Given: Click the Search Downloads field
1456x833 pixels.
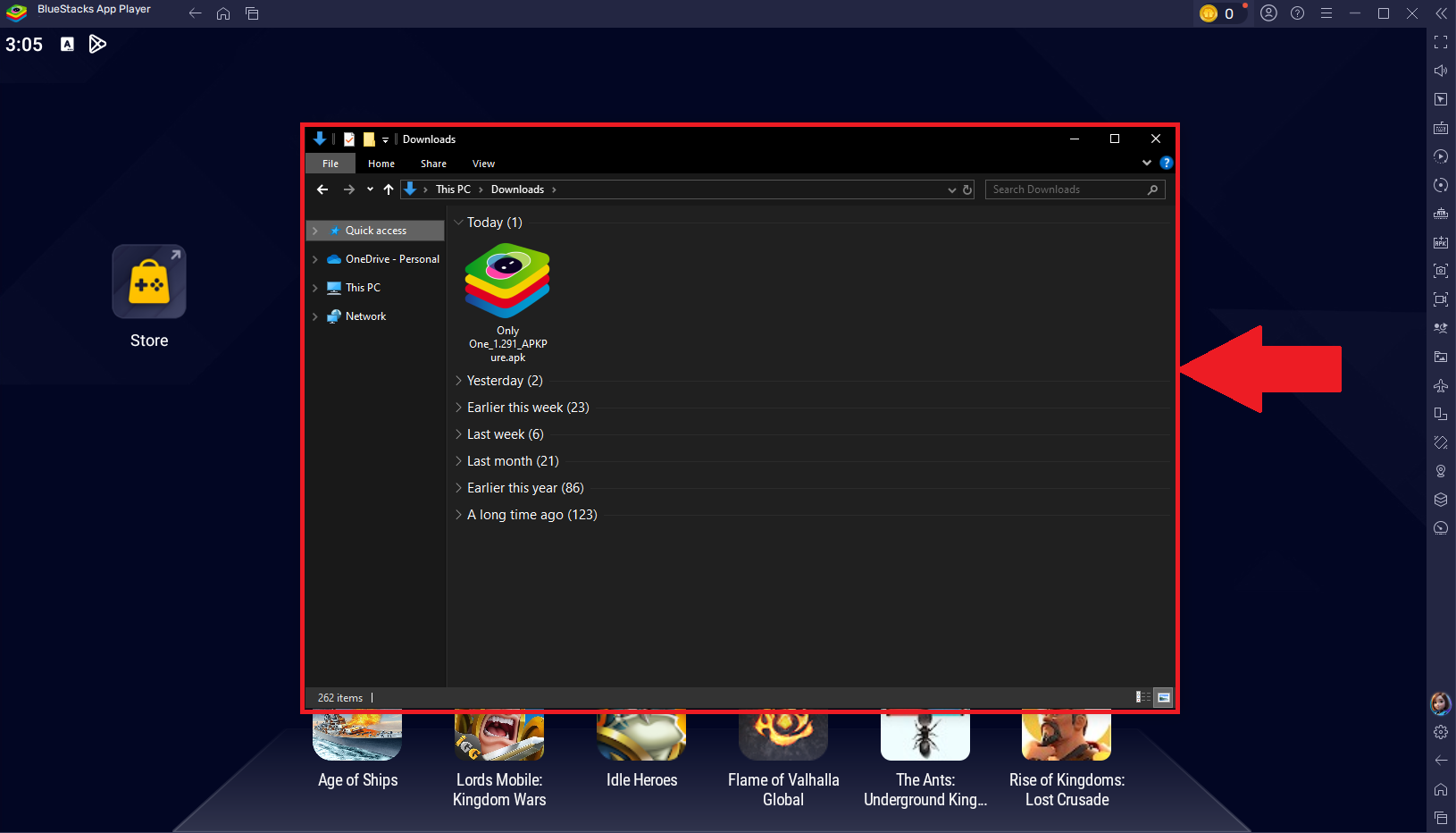Looking at the screenshot, I should (x=1067, y=189).
